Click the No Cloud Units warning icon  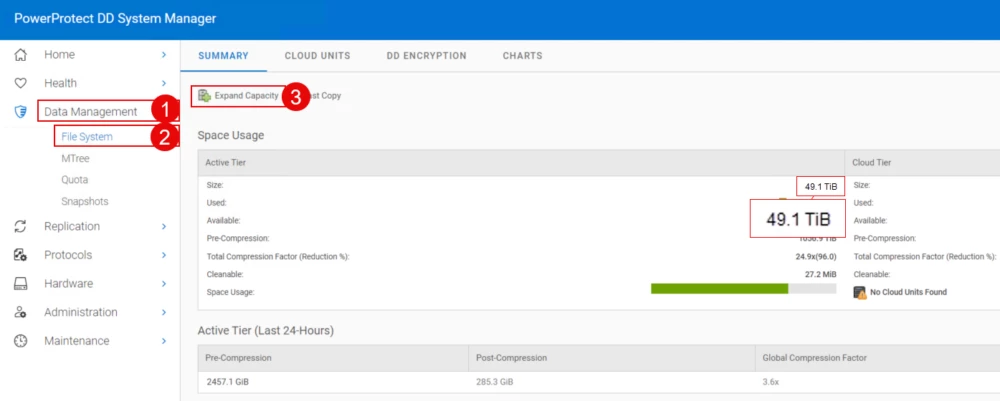point(860,293)
